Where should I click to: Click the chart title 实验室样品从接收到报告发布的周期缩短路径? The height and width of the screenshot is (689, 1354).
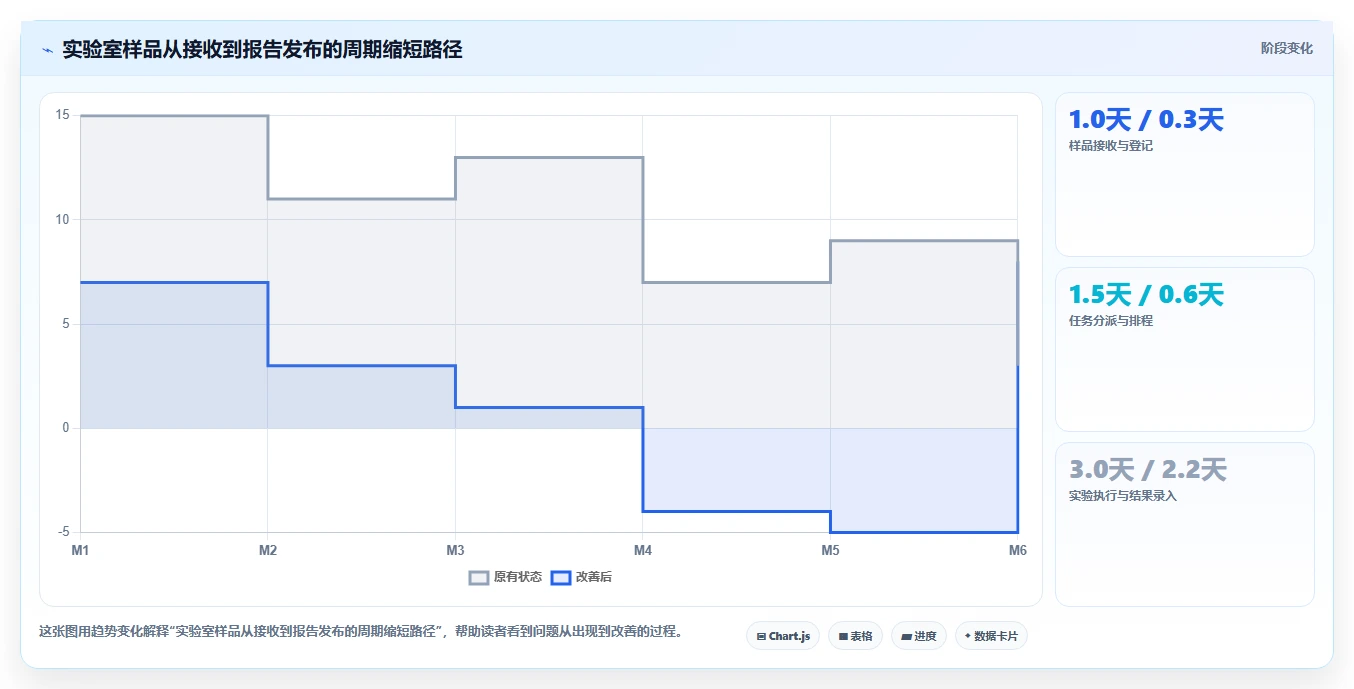[262, 49]
